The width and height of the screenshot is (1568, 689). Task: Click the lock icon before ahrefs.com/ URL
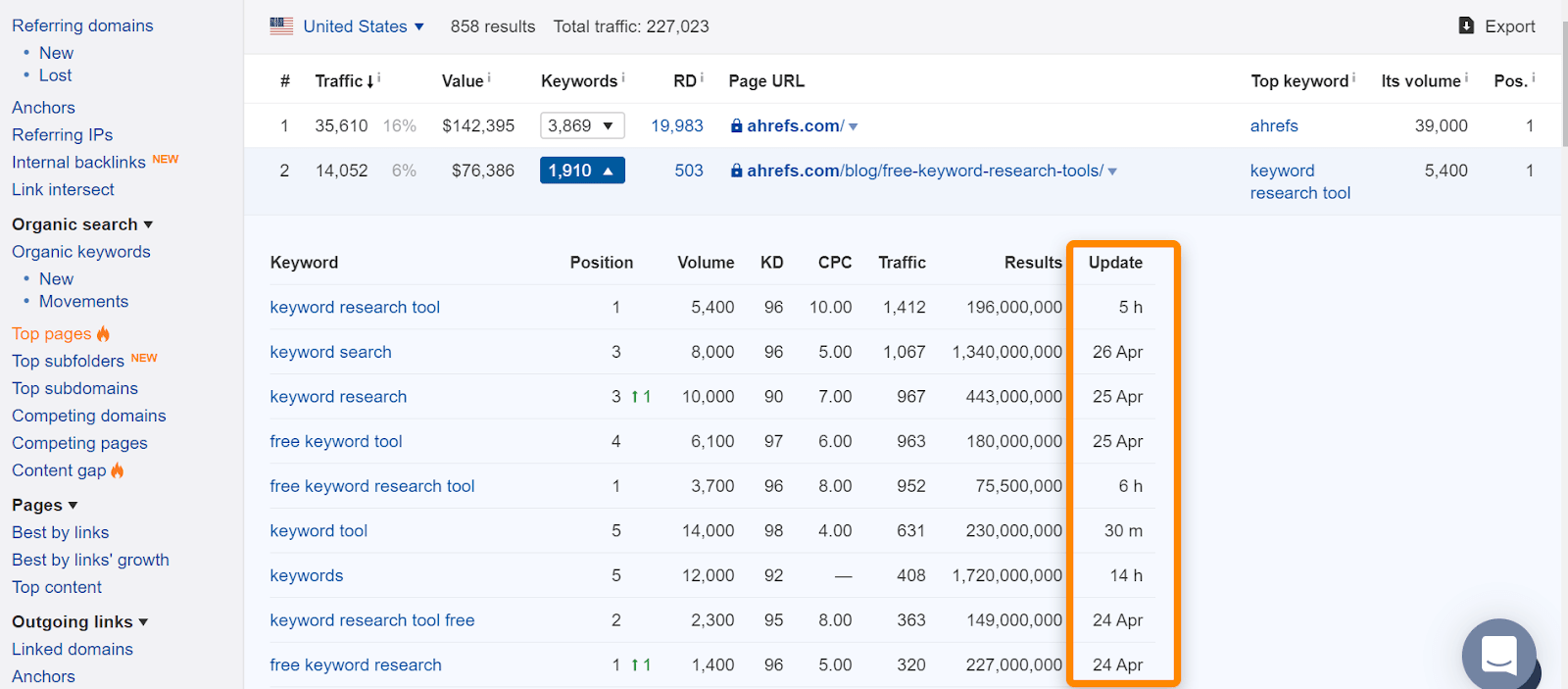[x=736, y=125]
